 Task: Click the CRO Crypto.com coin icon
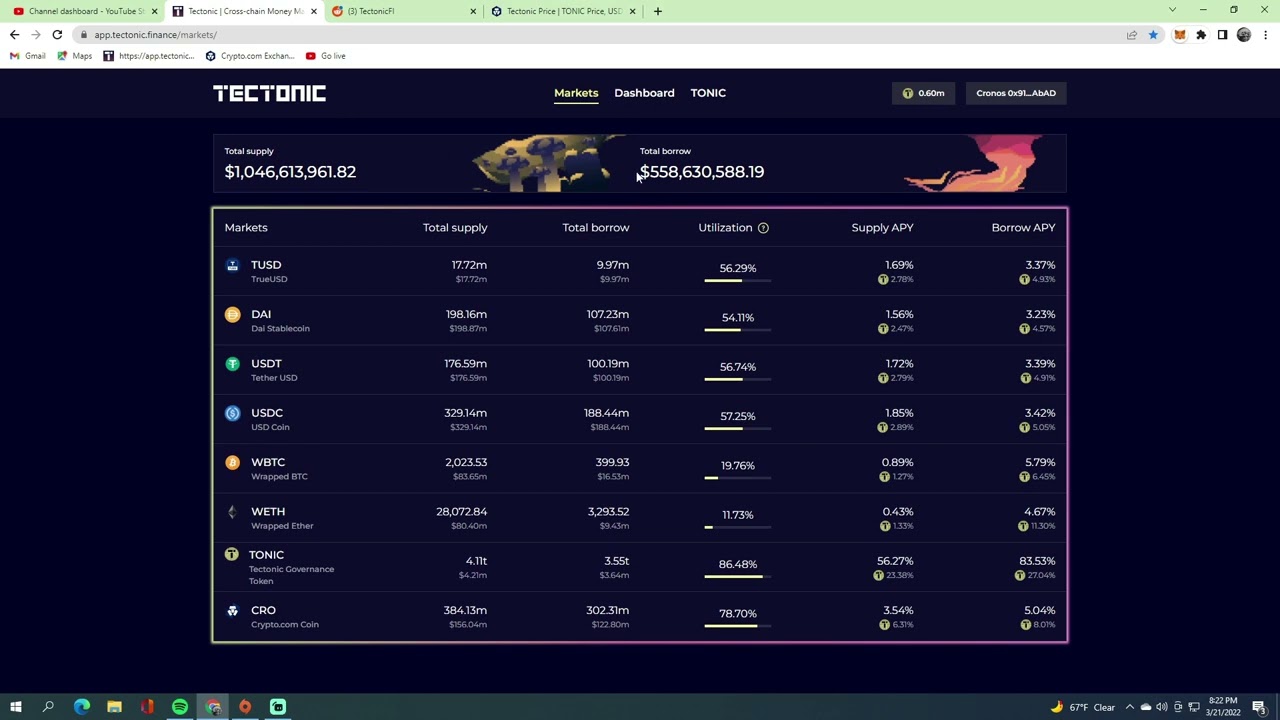[x=232, y=610]
